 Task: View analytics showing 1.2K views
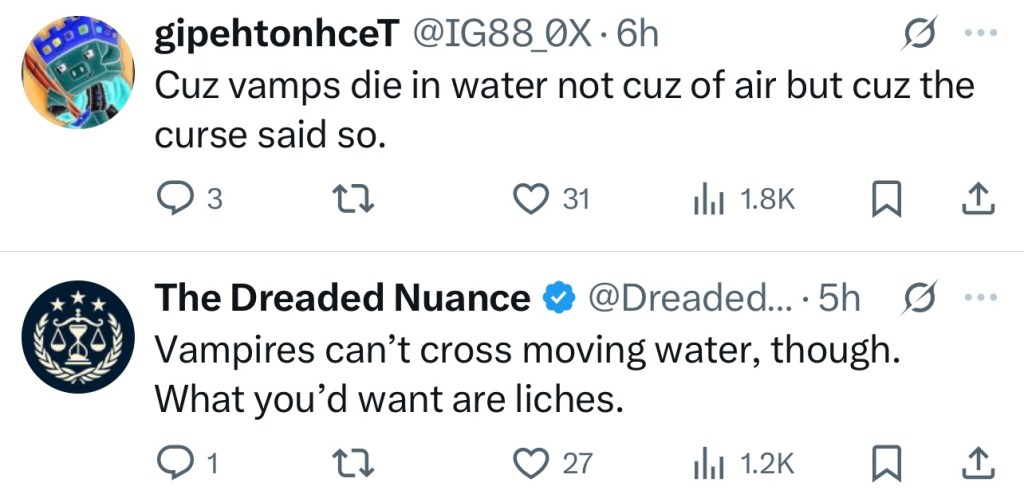click(706, 462)
